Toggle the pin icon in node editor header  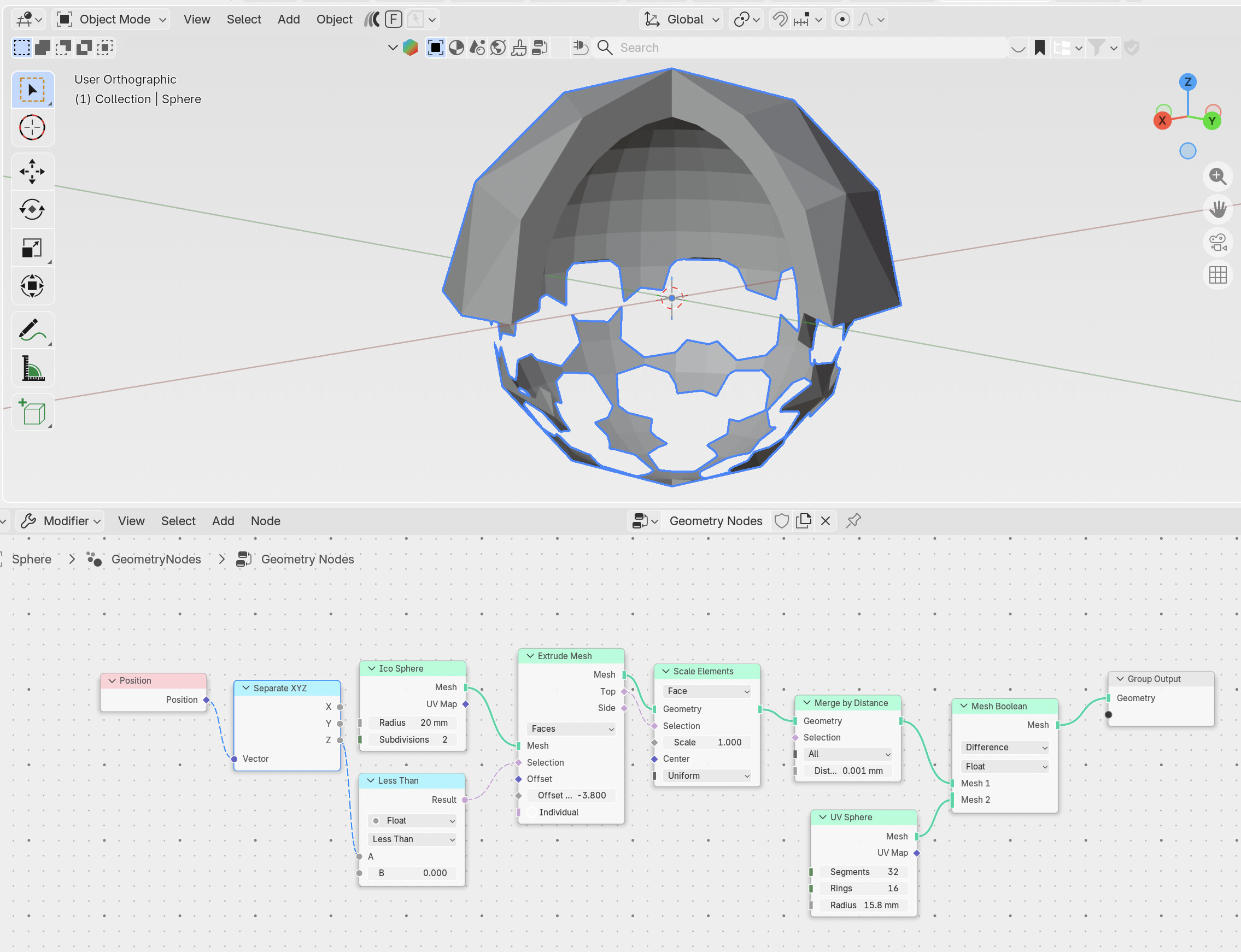coord(853,521)
